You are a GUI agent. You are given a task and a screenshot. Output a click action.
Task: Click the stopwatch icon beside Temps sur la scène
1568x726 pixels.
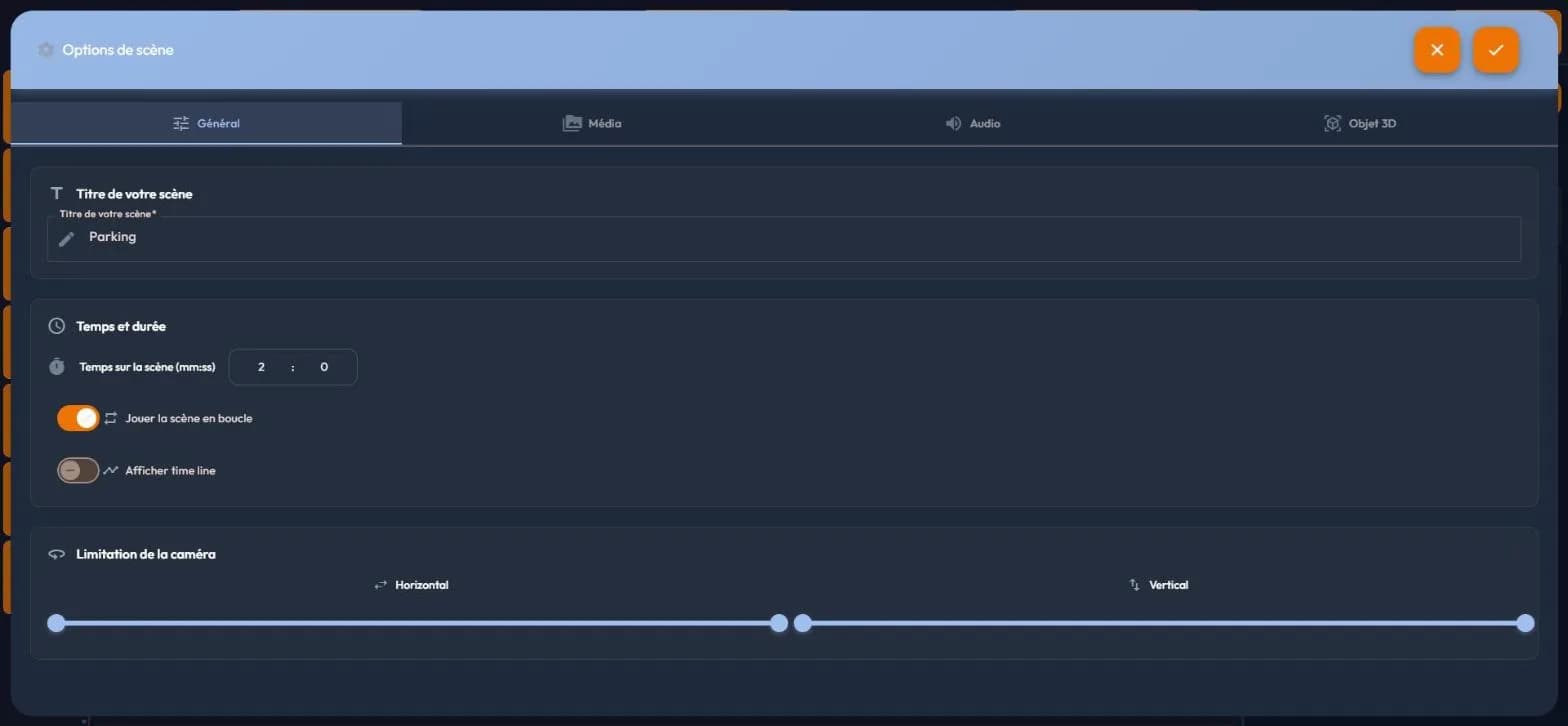pos(57,367)
